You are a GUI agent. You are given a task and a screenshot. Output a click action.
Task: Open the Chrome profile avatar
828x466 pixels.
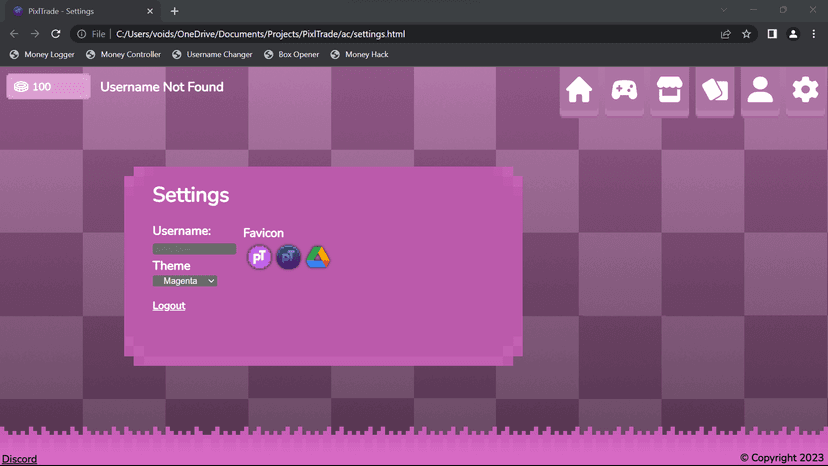pos(793,34)
